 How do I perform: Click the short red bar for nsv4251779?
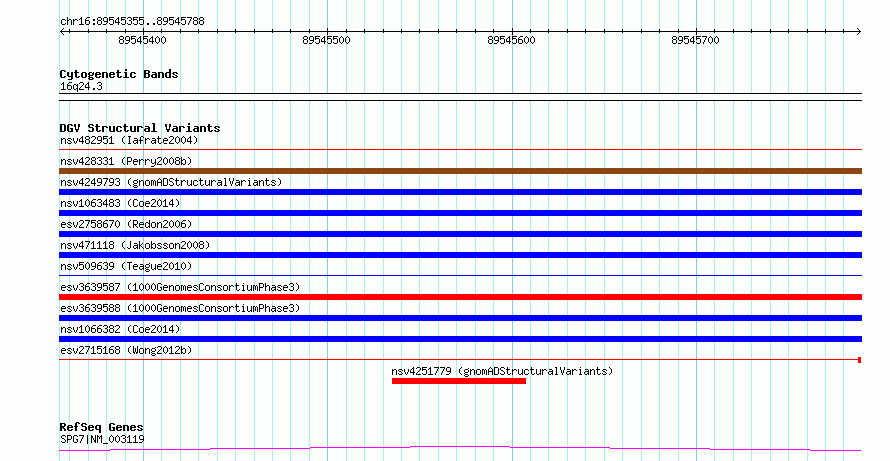click(459, 381)
